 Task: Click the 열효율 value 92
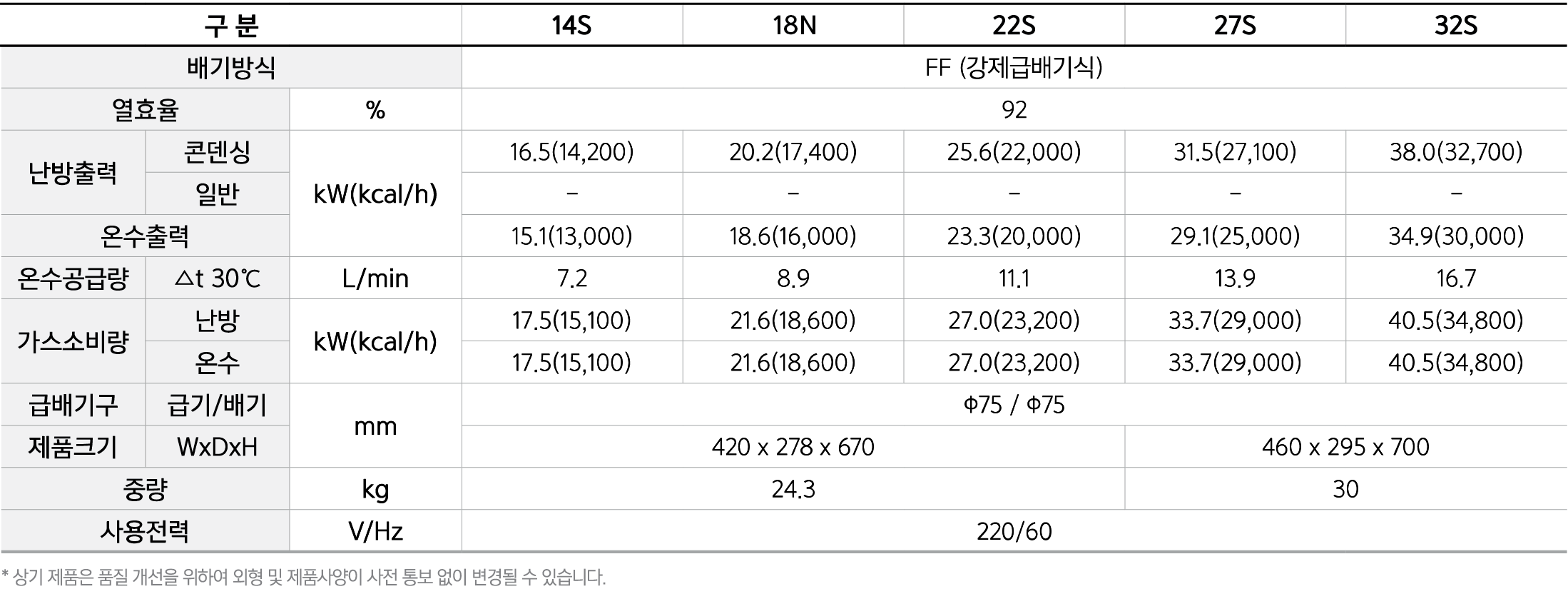click(1014, 110)
